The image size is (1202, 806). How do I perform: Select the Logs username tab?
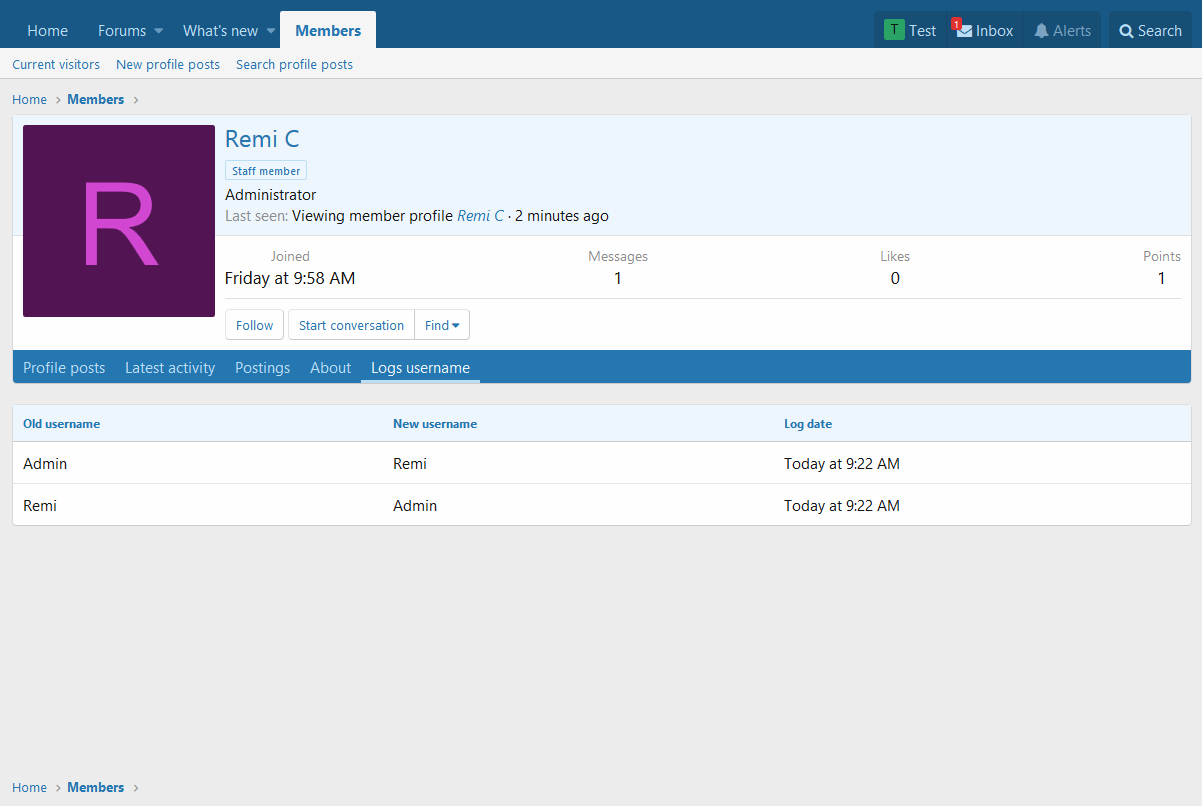(420, 368)
